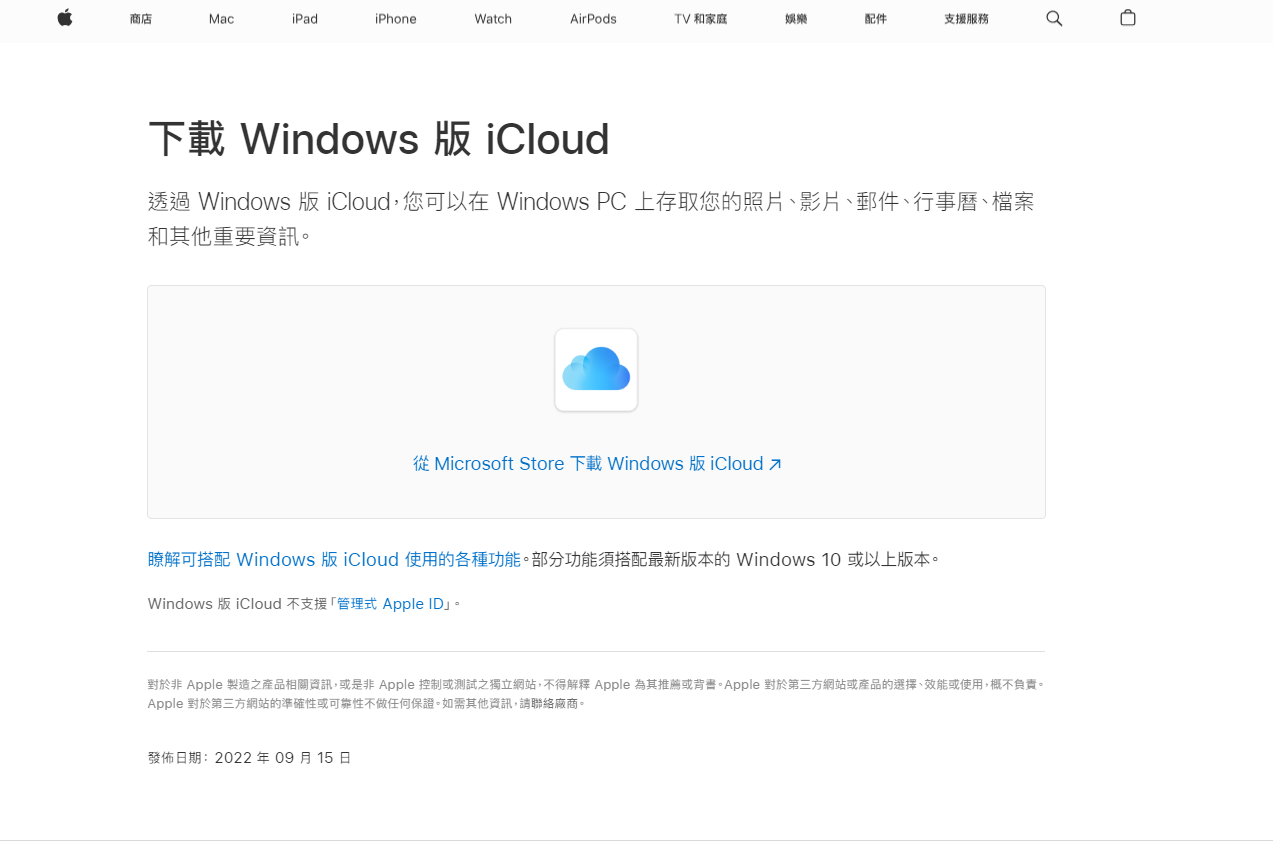Open the 配件 navigation item
The image size is (1273, 863).
pos(876,19)
